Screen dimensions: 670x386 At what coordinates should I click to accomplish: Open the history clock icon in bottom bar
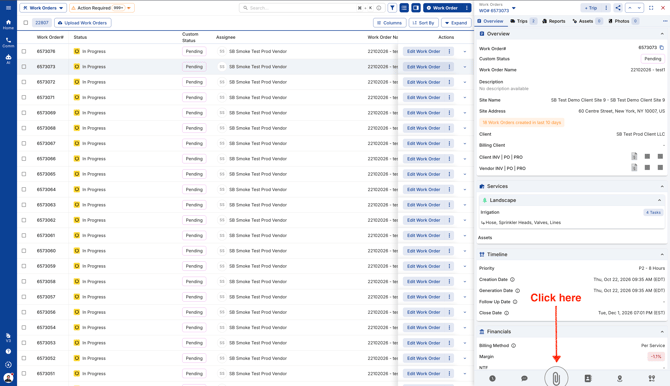click(x=492, y=378)
